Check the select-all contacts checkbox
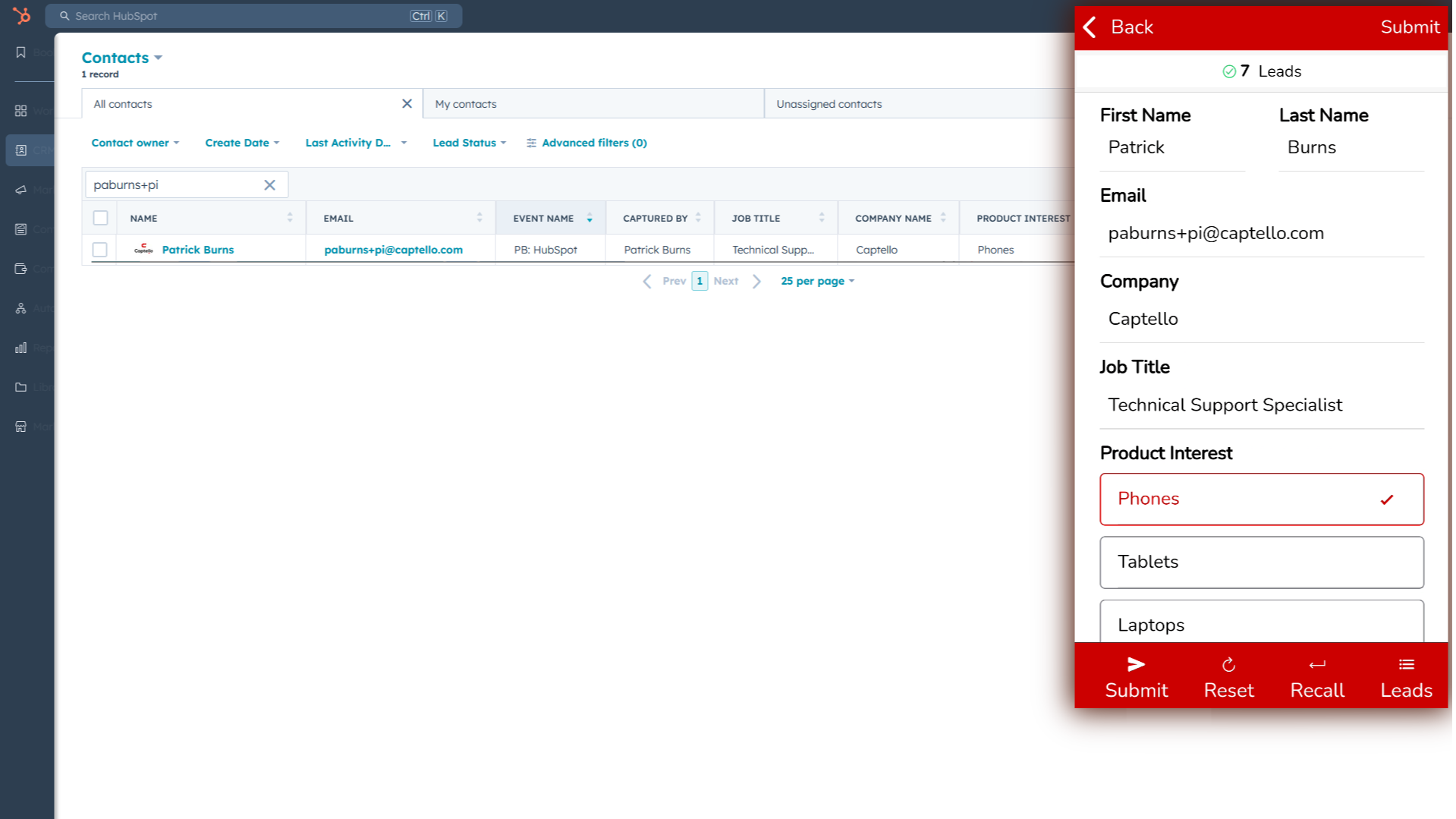Image resolution: width=1456 pixels, height=819 pixels. (x=100, y=219)
